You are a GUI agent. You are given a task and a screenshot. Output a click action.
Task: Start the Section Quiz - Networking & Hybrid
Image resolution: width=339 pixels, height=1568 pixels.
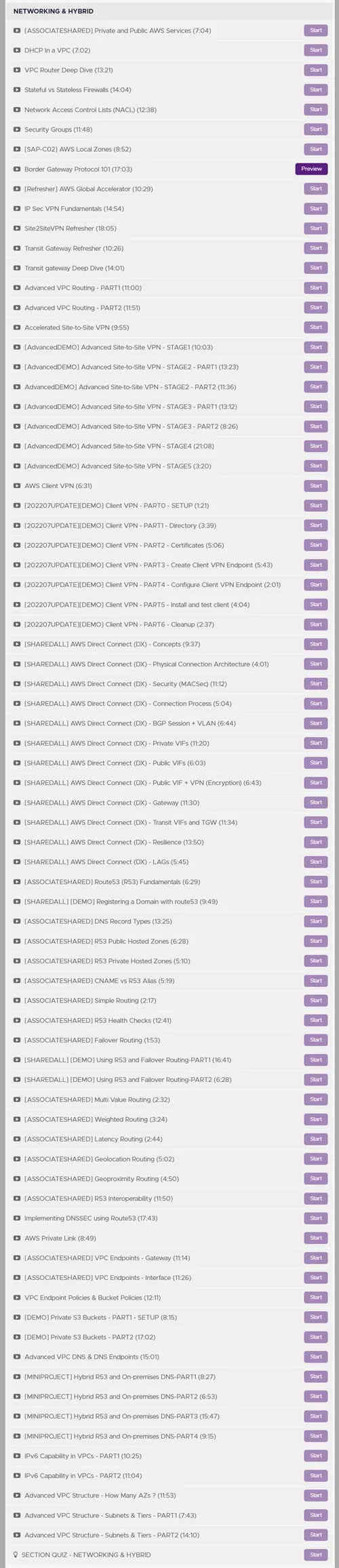(316, 1554)
